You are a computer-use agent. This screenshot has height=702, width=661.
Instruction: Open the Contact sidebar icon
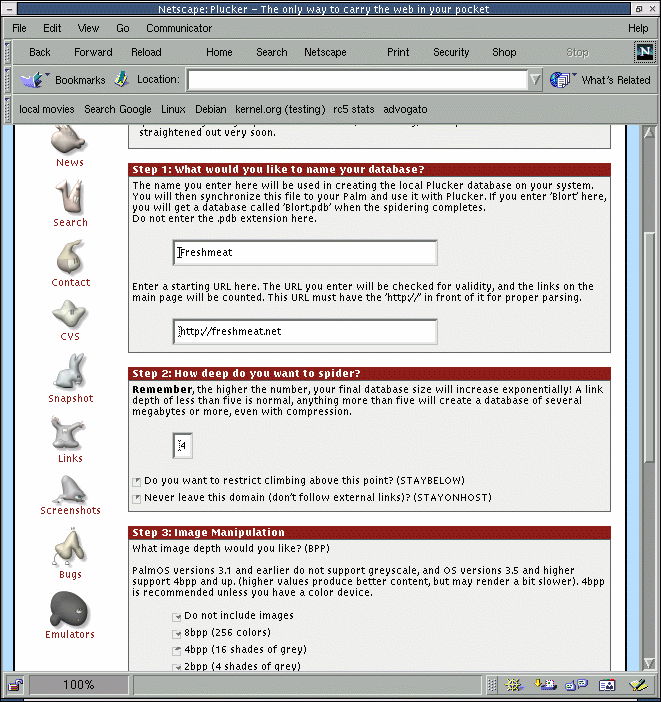70,257
